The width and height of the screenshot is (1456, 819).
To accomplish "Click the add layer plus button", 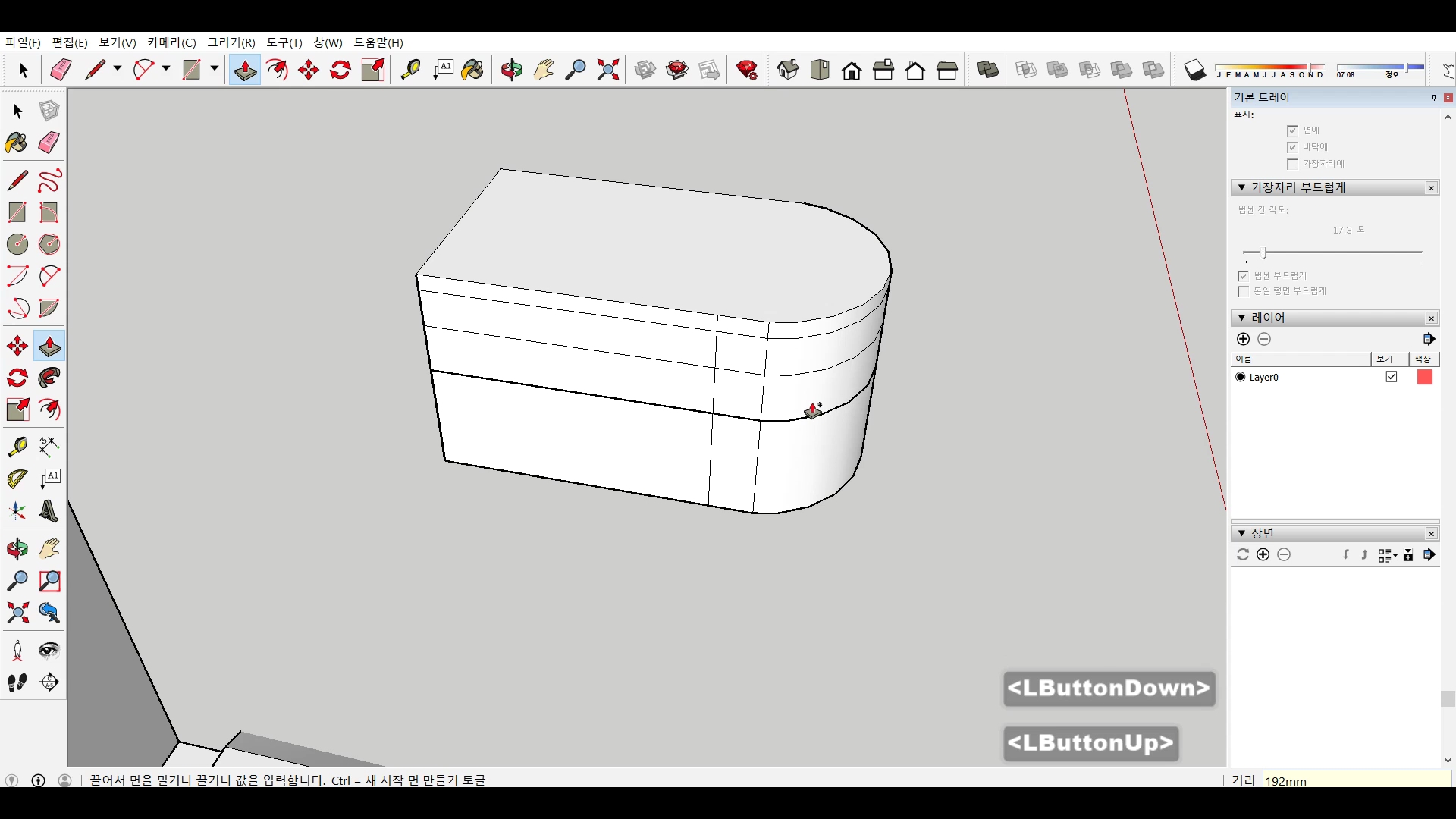I will tap(1243, 339).
